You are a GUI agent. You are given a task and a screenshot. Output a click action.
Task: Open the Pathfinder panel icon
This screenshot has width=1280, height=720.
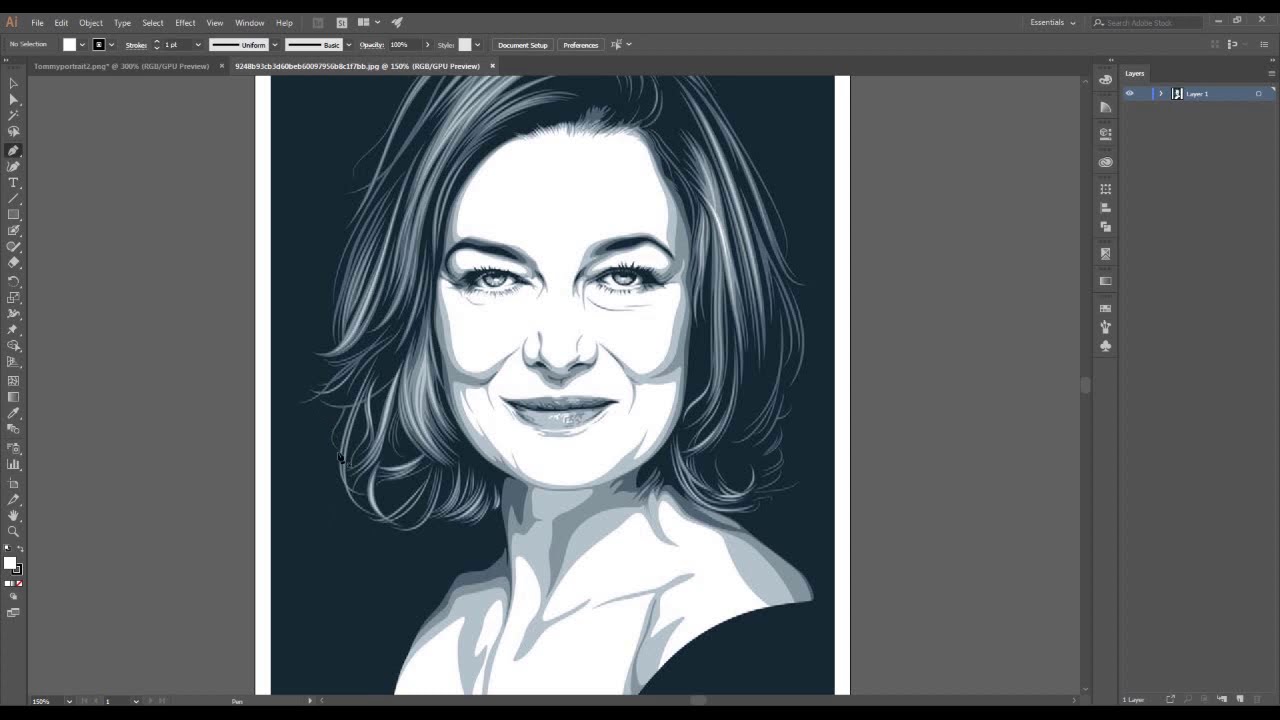(1105, 227)
